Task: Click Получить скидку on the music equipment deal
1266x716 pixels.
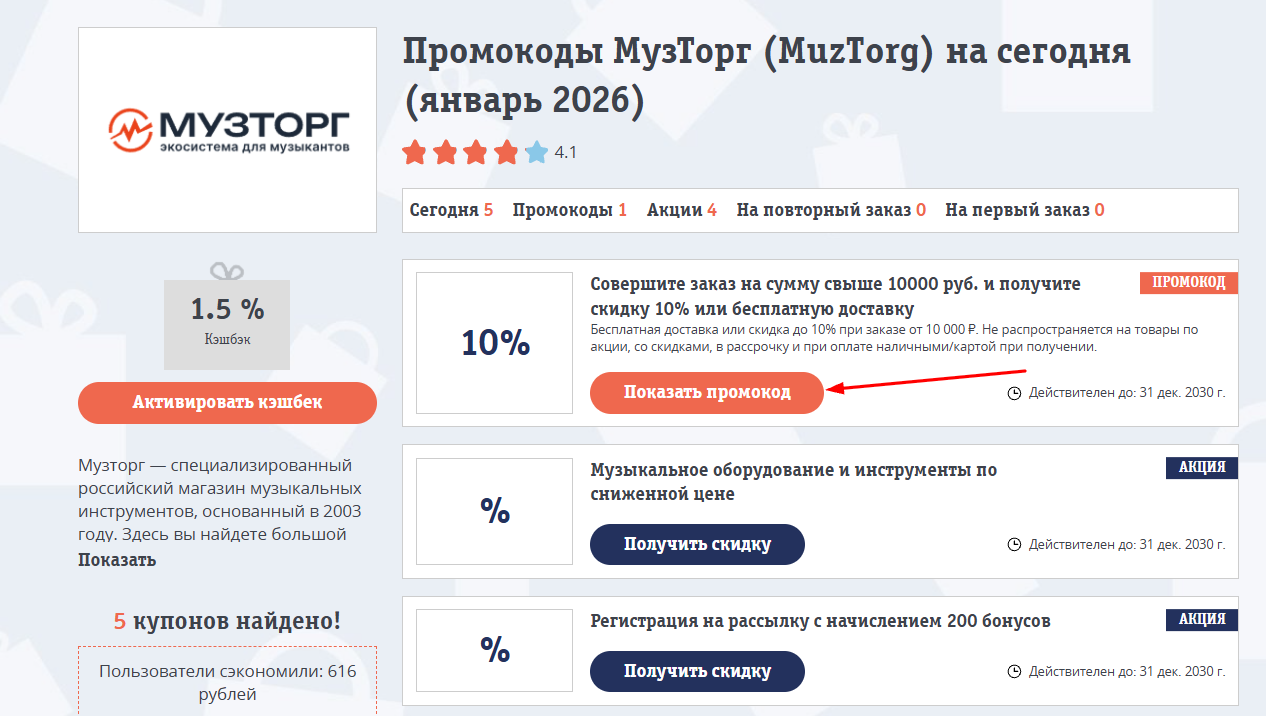Action: (x=697, y=545)
